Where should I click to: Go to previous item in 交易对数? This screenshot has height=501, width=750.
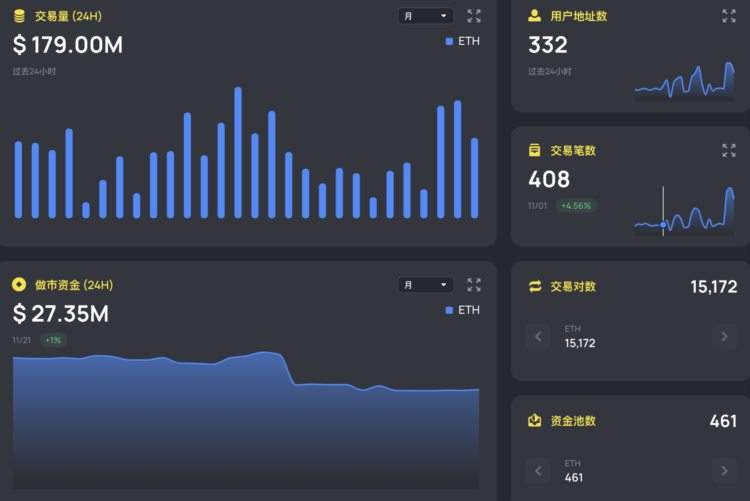[x=538, y=336]
